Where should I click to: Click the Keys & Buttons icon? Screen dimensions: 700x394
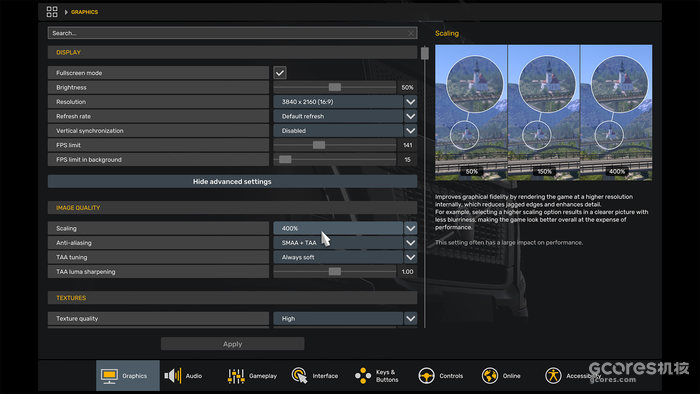(x=362, y=376)
